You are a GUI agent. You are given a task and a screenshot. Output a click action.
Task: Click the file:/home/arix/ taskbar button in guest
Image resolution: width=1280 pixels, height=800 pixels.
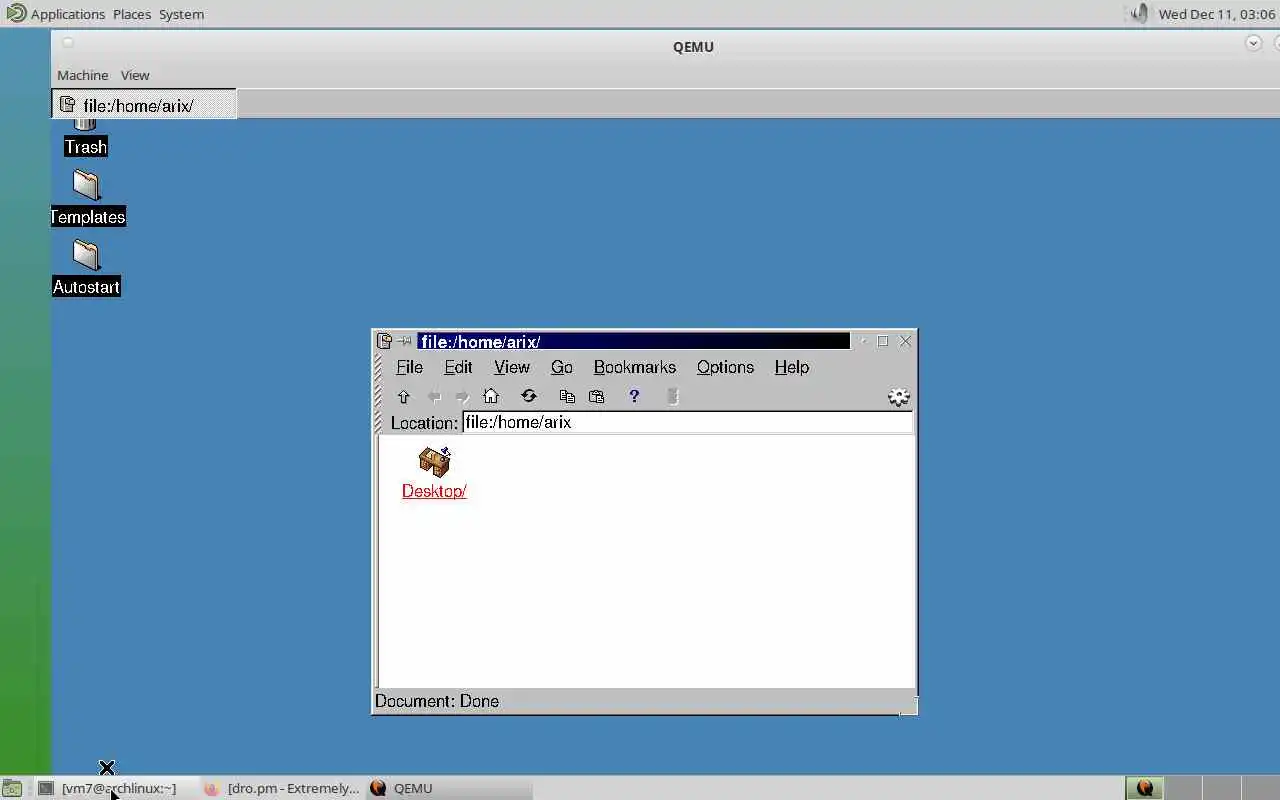click(x=144, y=105)
